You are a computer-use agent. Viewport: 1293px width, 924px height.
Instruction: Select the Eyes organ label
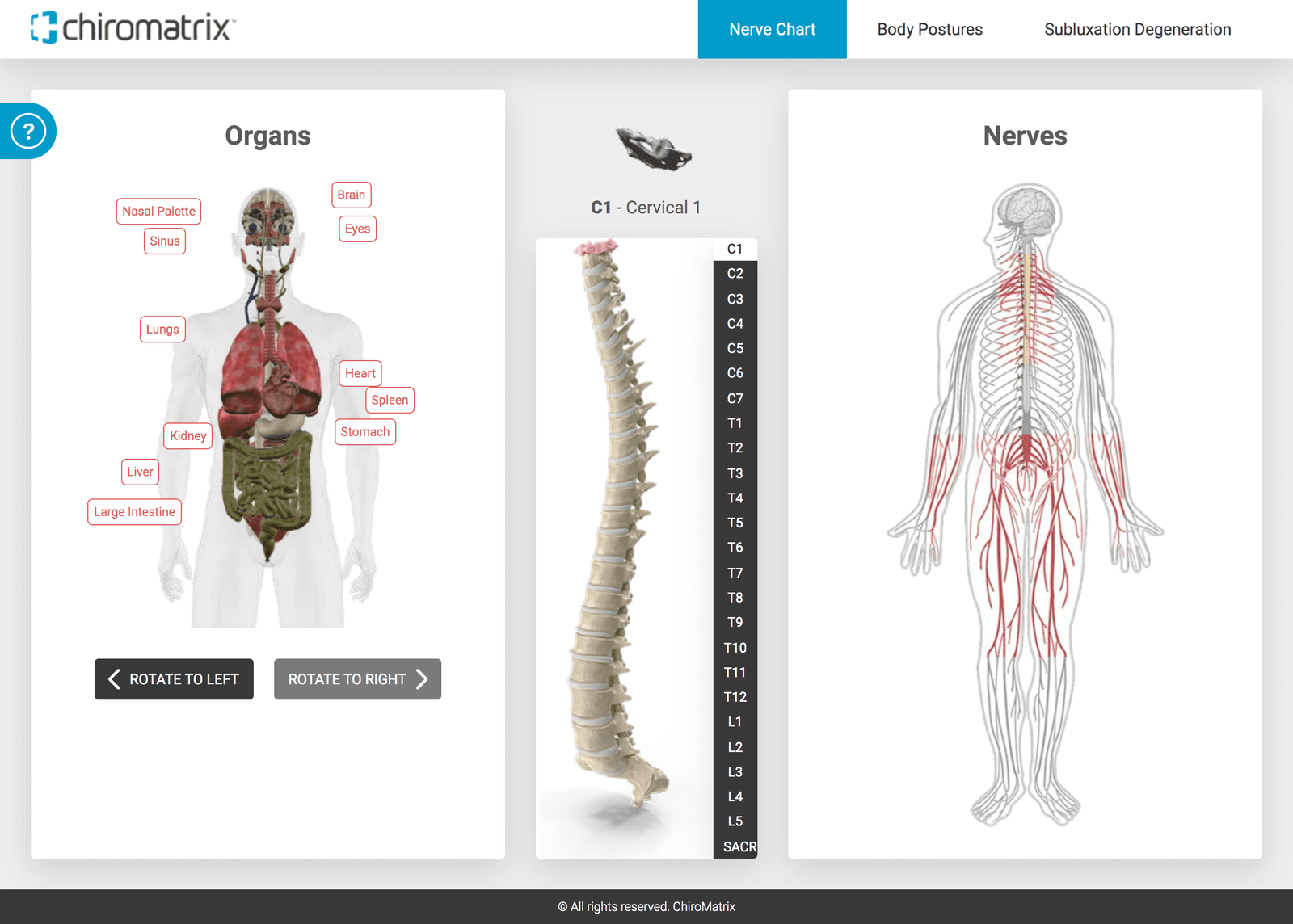[x=356, y=229]
